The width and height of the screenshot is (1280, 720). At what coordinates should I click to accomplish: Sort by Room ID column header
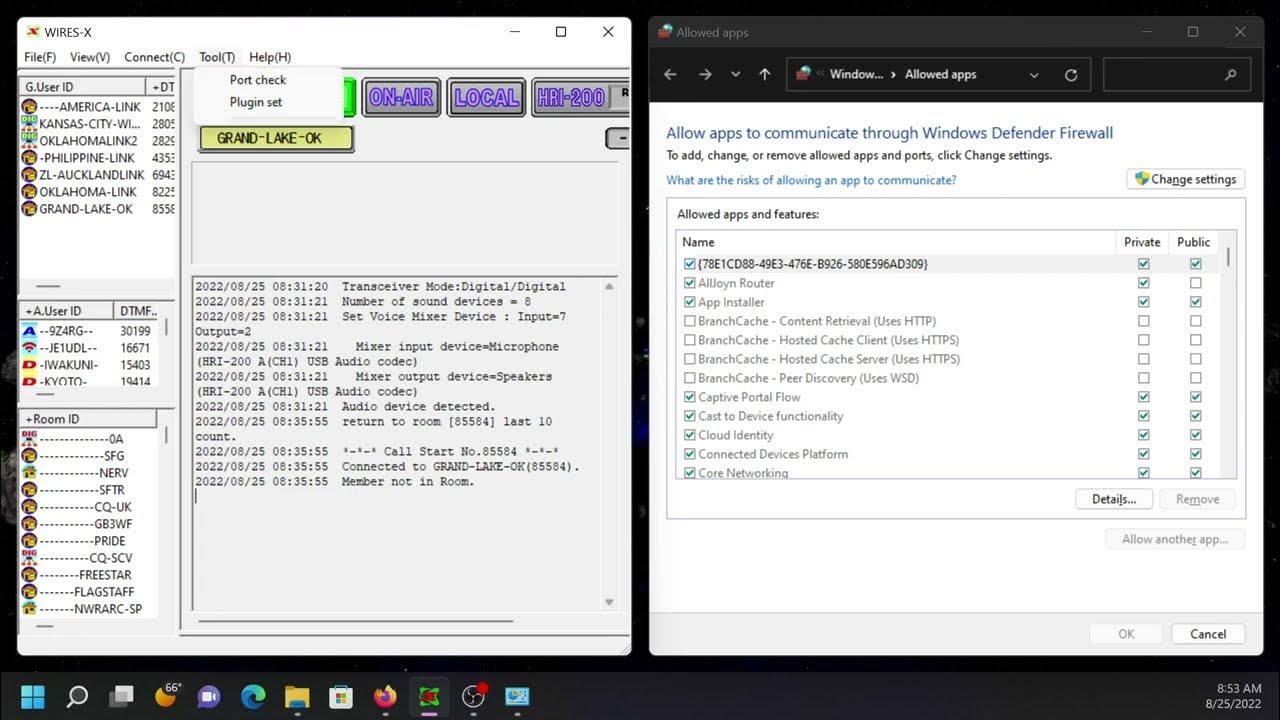click(88, 419)
